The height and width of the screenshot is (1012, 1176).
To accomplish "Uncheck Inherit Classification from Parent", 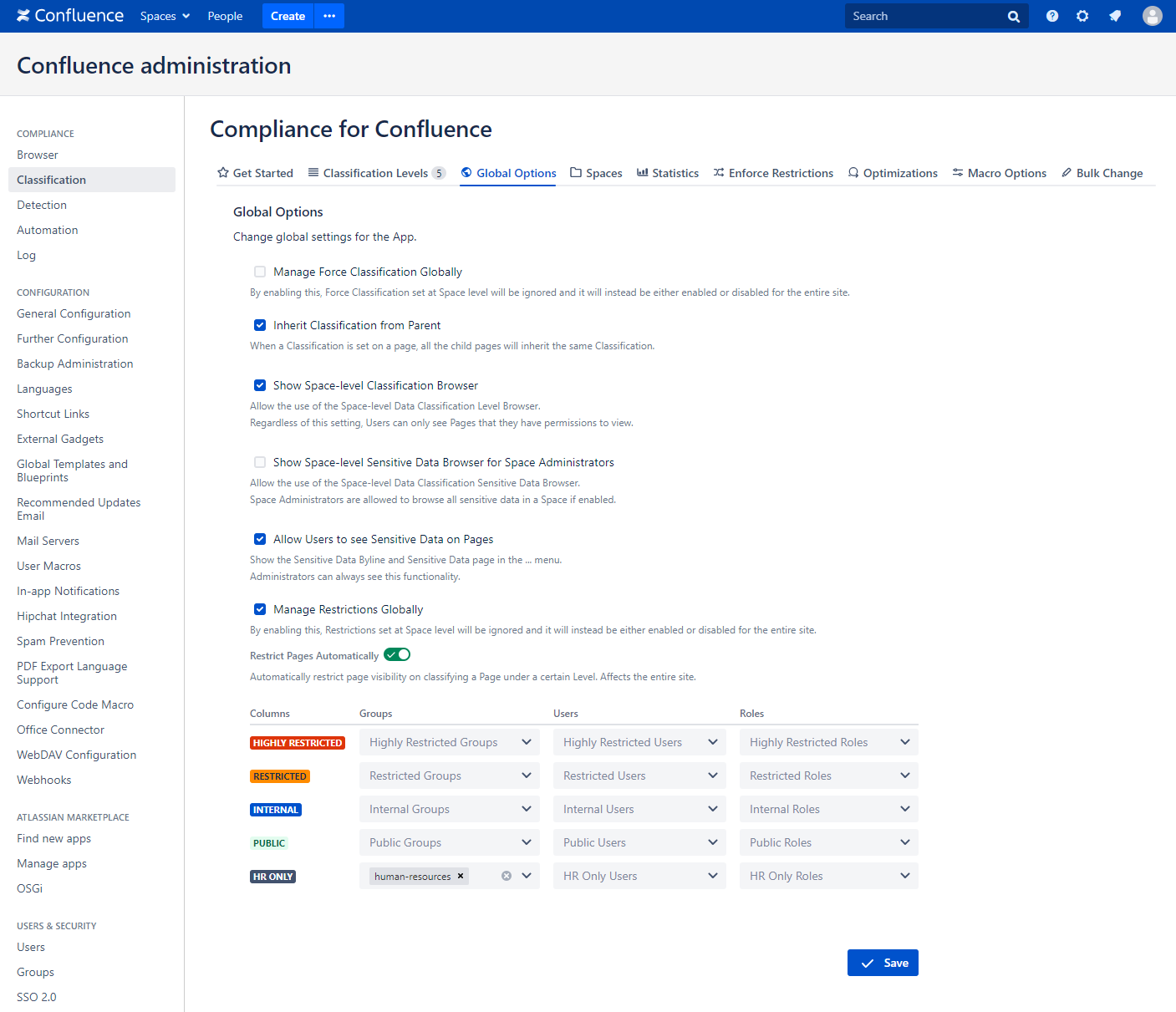I will click(260, 325).
